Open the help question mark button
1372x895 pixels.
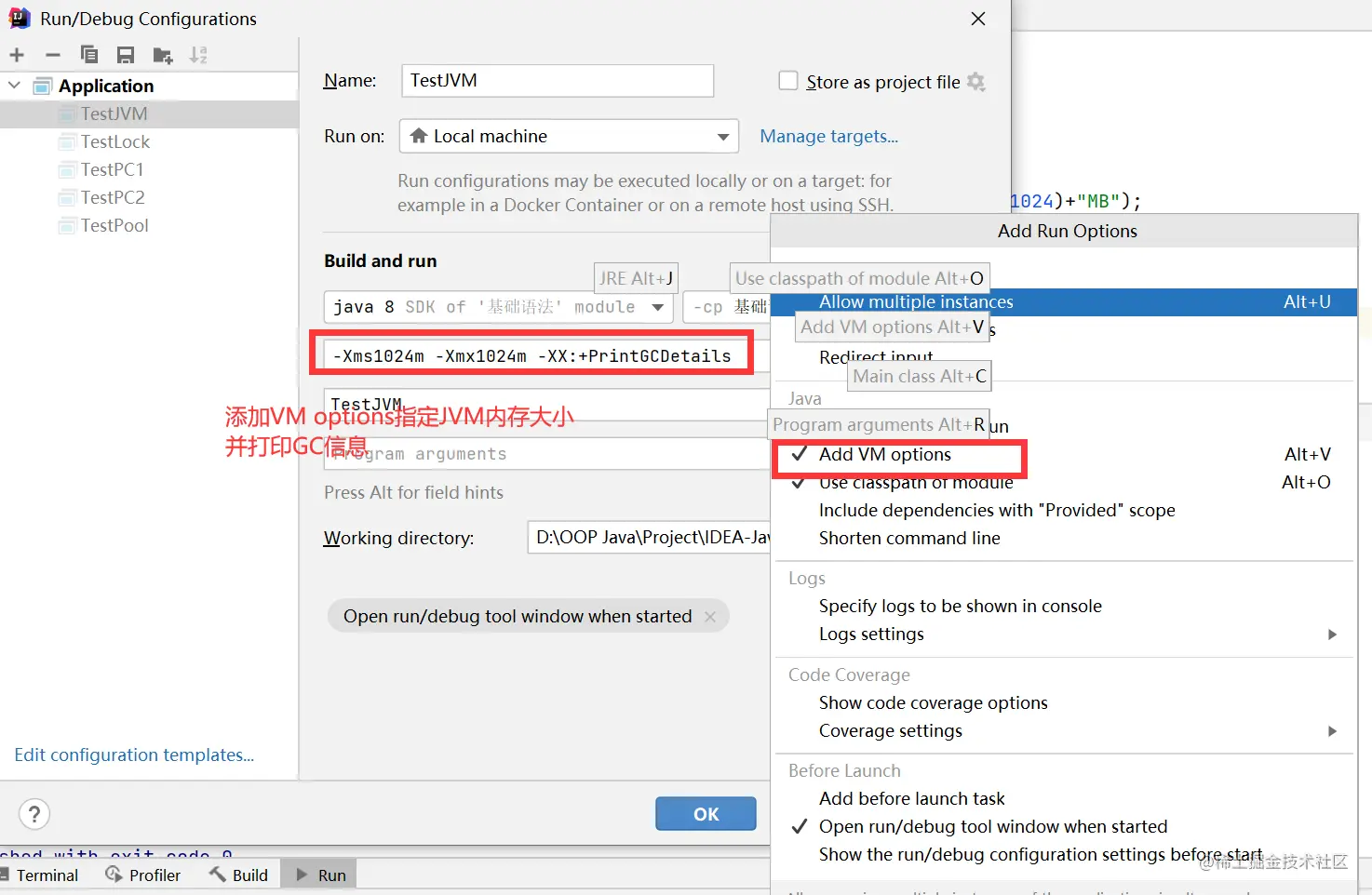[34, 814]
